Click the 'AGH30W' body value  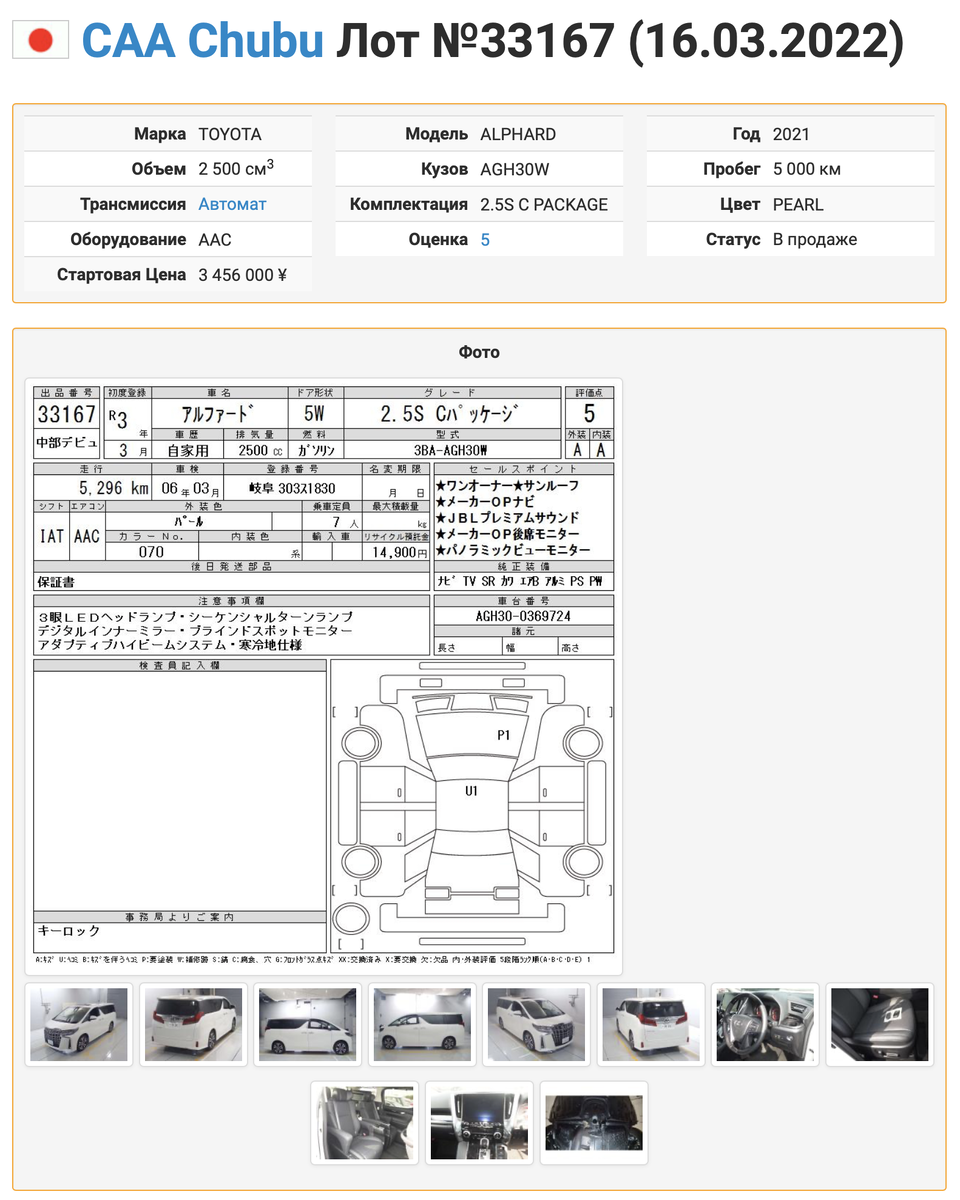[x=514, y=169]
